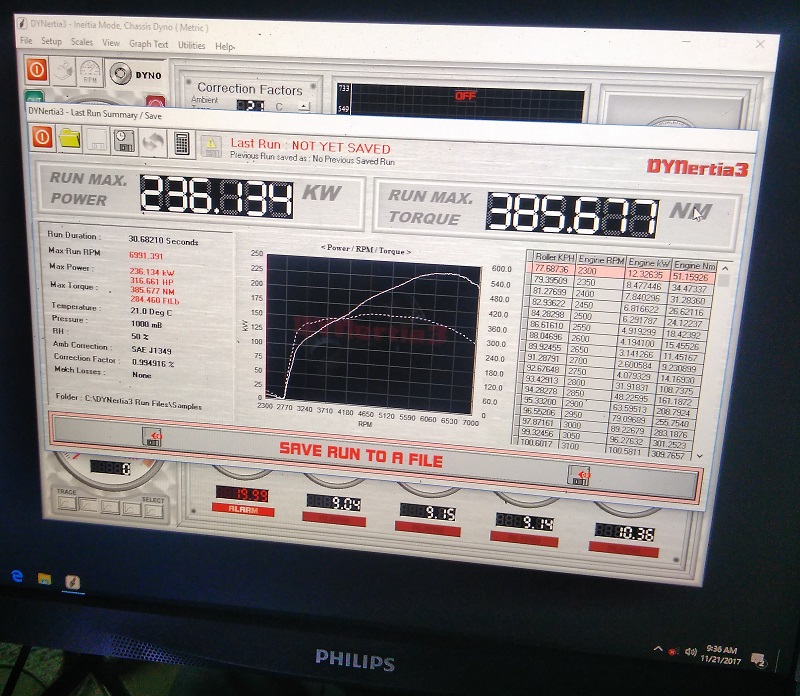The height and width of the screenshot is (696, 800).
Task: Click the floppy disk with clock icon
Action: [126, 142]
